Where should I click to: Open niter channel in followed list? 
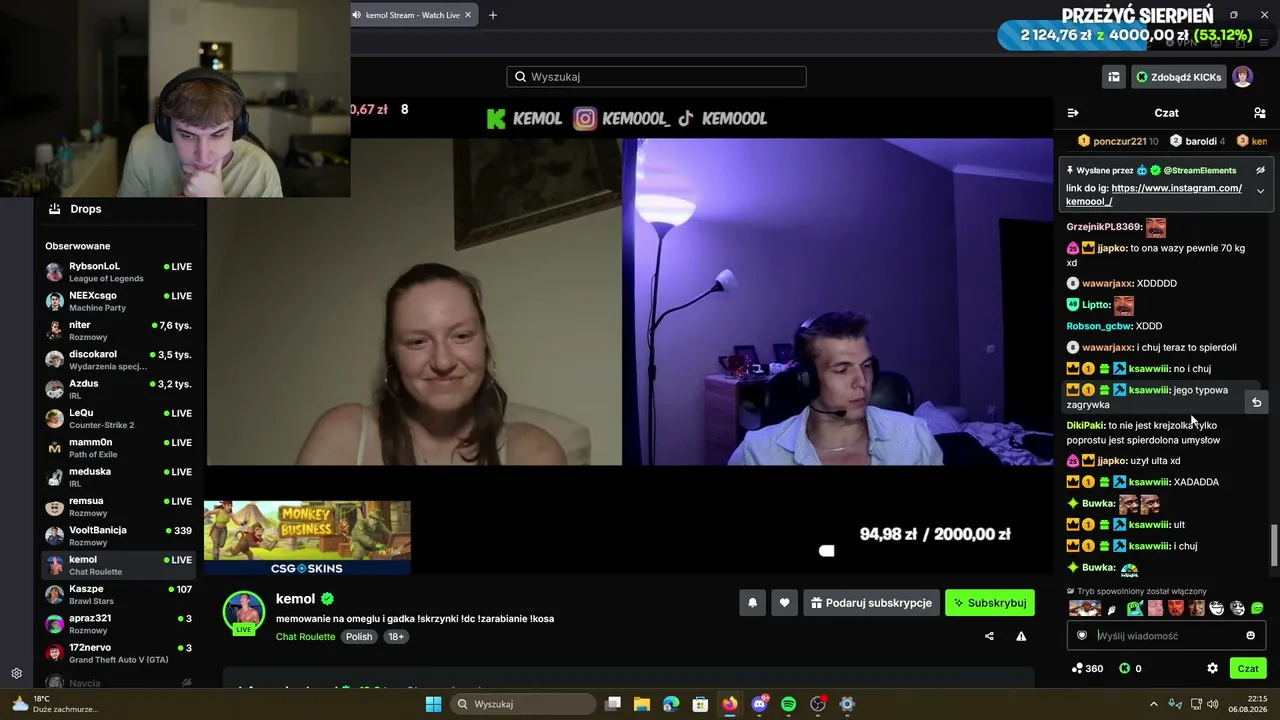point(118,330)
